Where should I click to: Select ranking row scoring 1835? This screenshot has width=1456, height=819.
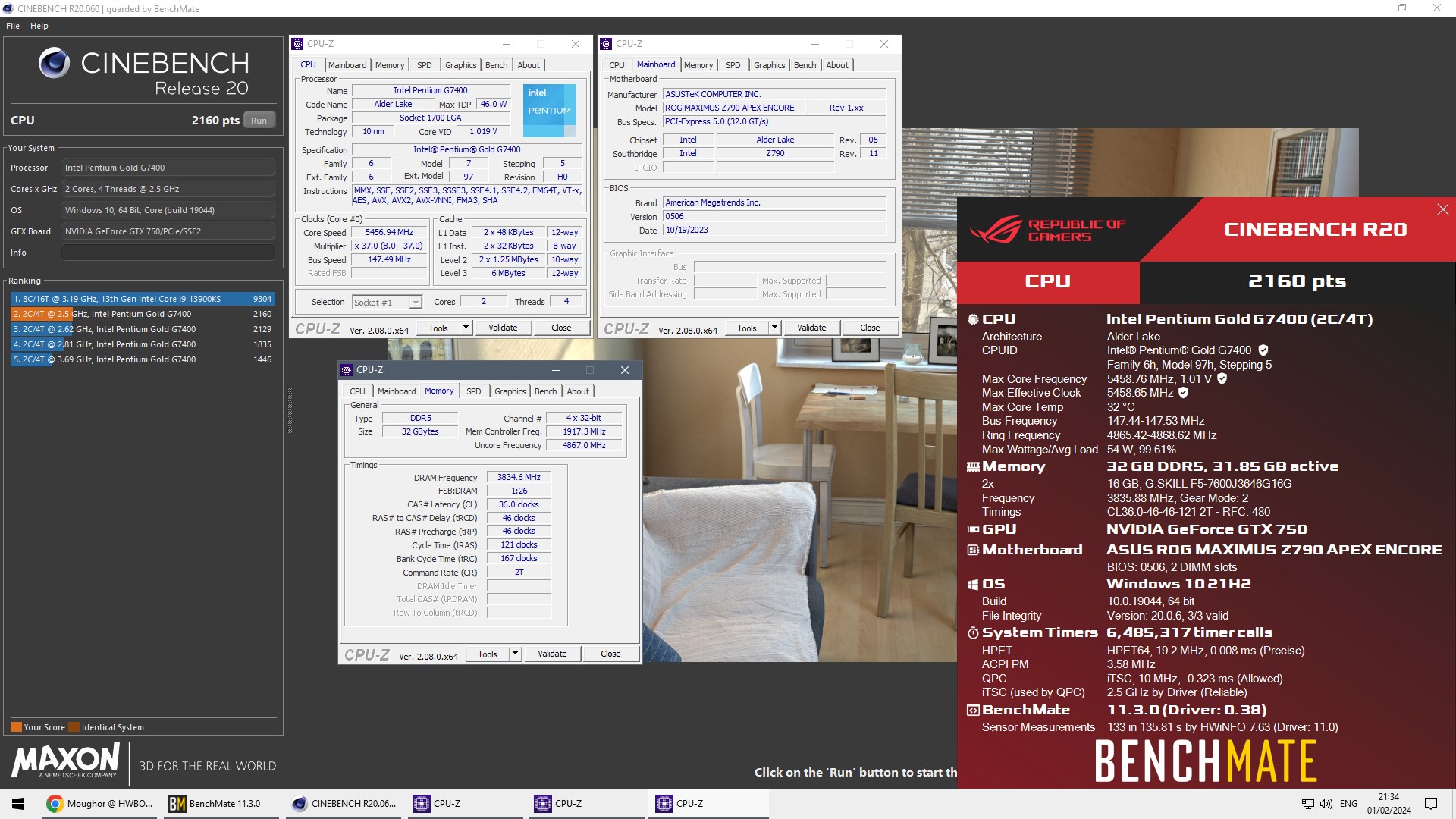pos(142,344)
